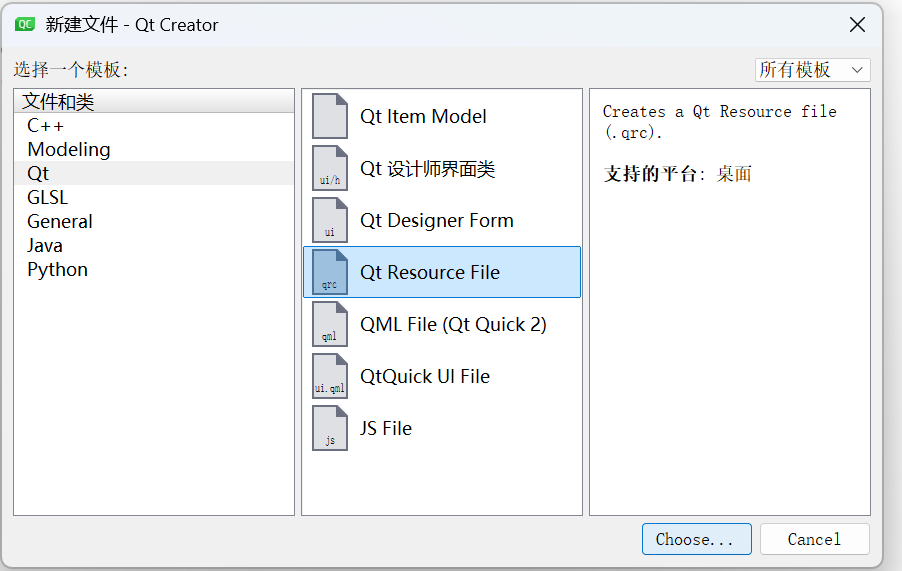Choose JS File template
The height and width of the screenshot is (571, 902).
[x=442, y=428]
